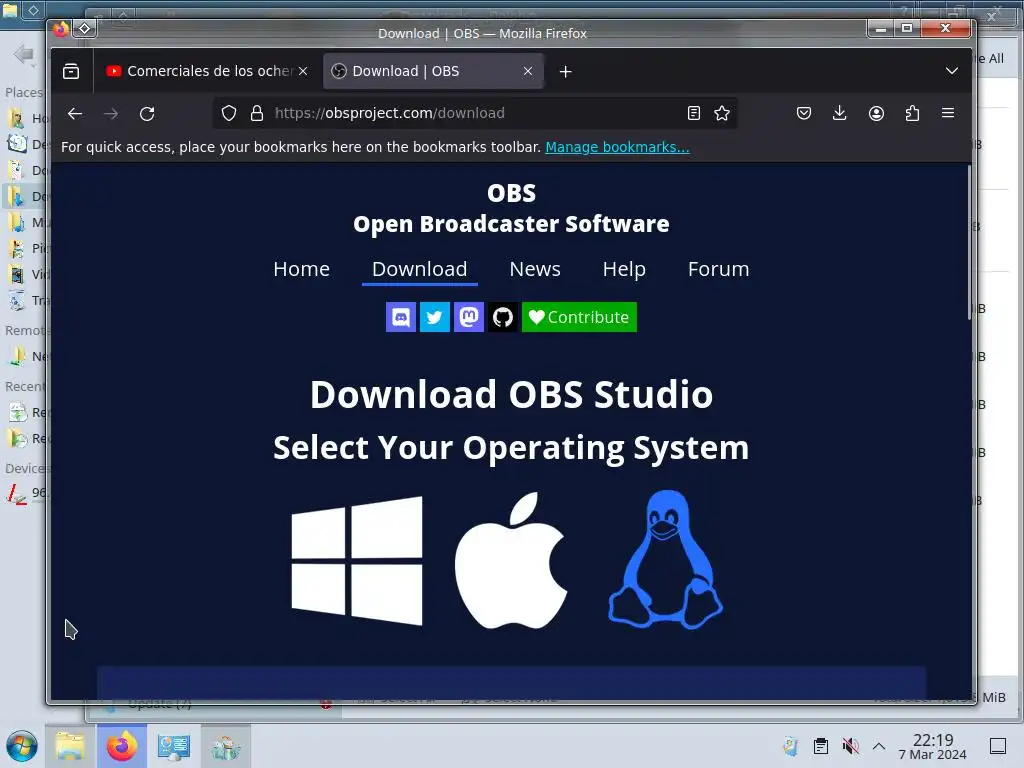Close the Download | OBS tab

pyautogui.click(x=528, y=71)
